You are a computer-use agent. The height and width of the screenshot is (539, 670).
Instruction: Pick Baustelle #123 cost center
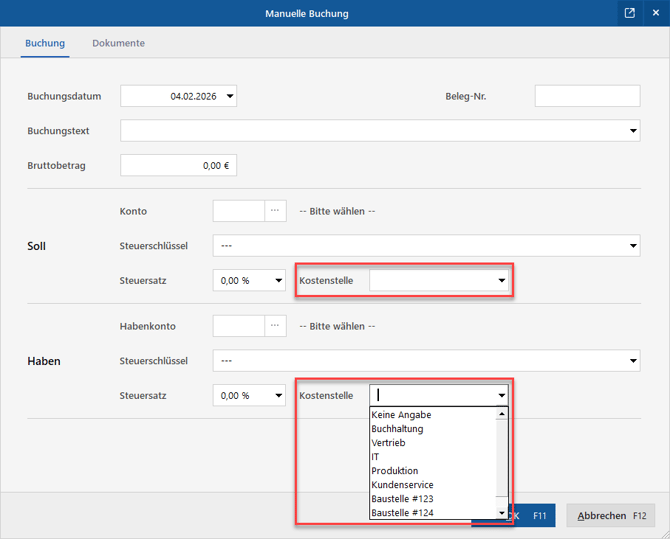point(402,499)
